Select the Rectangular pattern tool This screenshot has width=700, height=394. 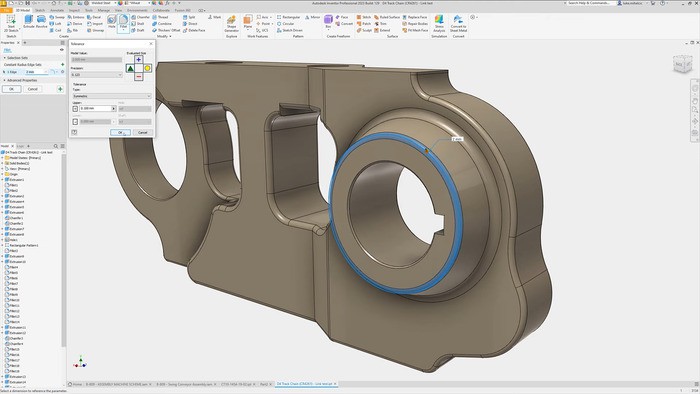pyautogui.click(x=288, y=17)
